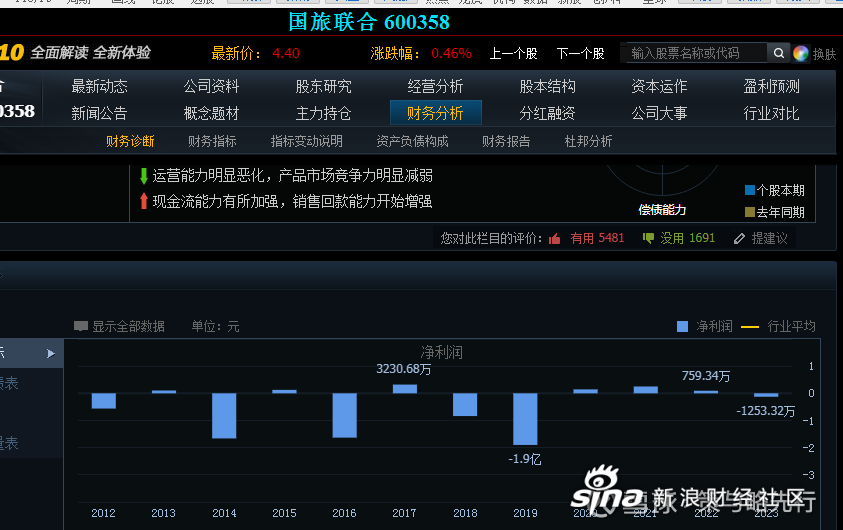Image resolution: width=843 pixels, height=530 pixels.
Task: Click the 单位：元 unit label
Action: click(216, 326)
